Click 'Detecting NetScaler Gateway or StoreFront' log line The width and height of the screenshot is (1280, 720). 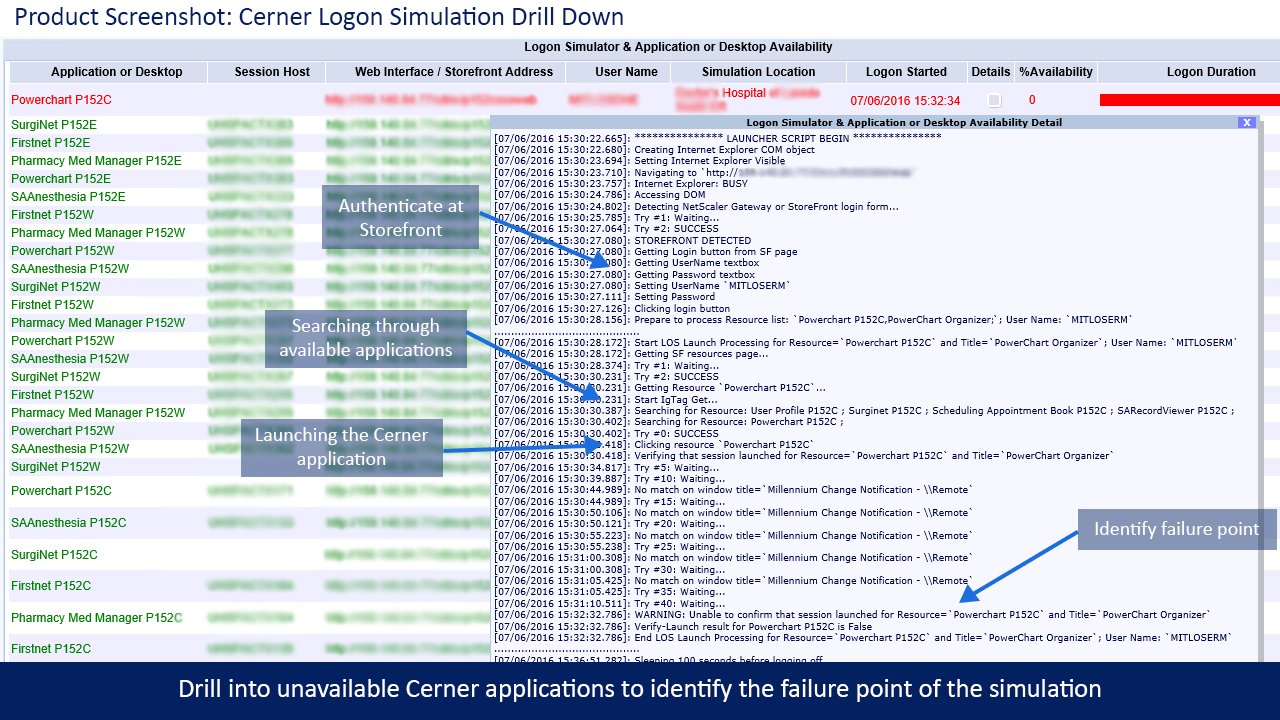click(x=696, y=207)
